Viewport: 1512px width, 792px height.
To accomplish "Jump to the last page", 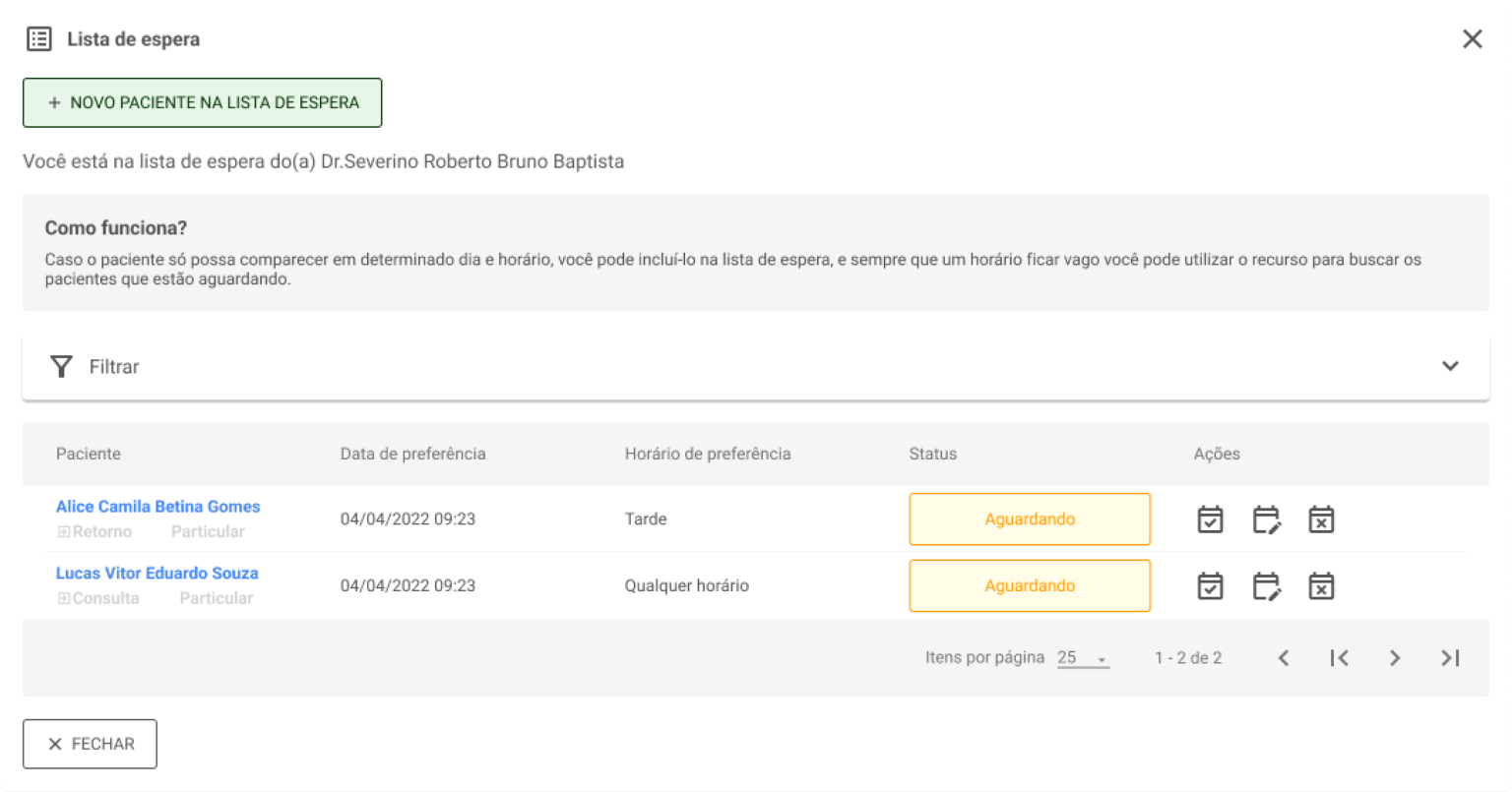I will click(x=1449, y=657).
